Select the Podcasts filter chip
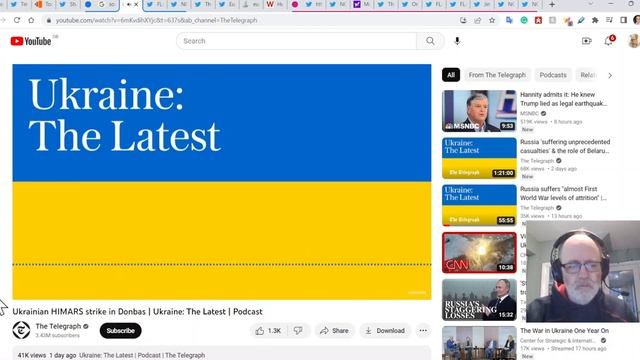 (553, 75)
